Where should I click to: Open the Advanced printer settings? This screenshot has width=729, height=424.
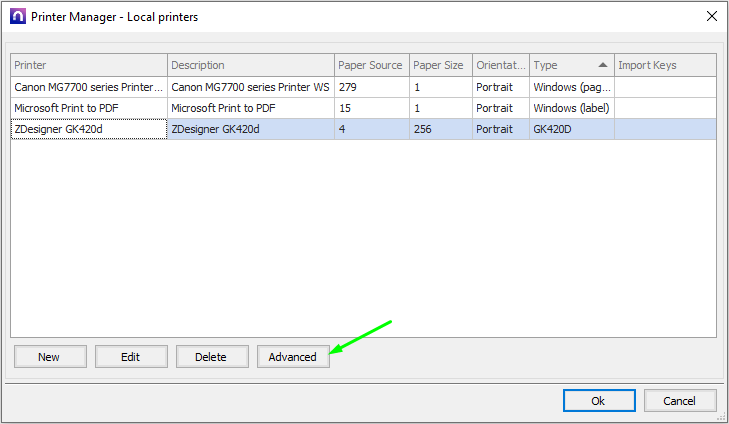point(293,357)
